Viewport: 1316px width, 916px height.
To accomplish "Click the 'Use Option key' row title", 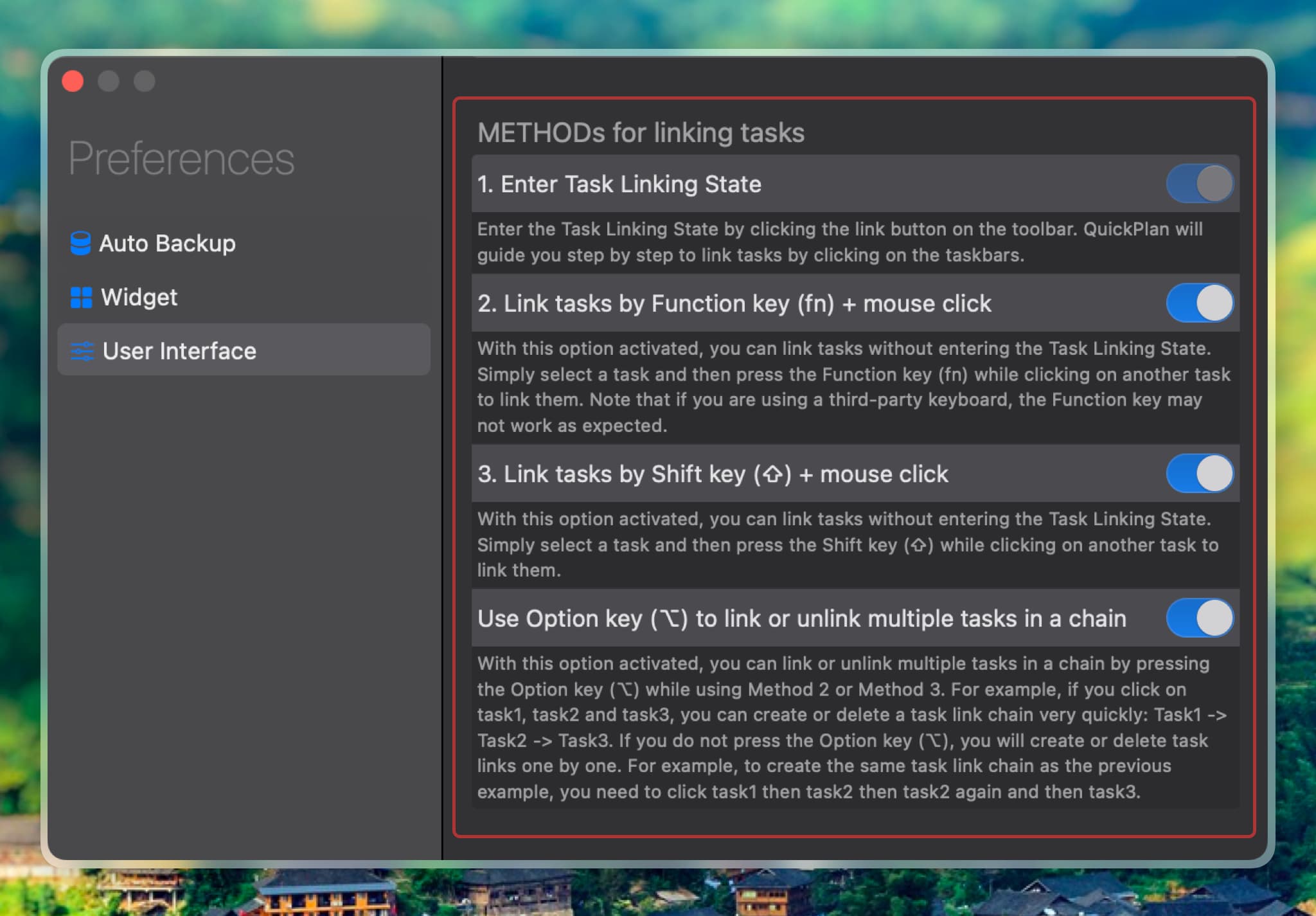I will point(801,618).
